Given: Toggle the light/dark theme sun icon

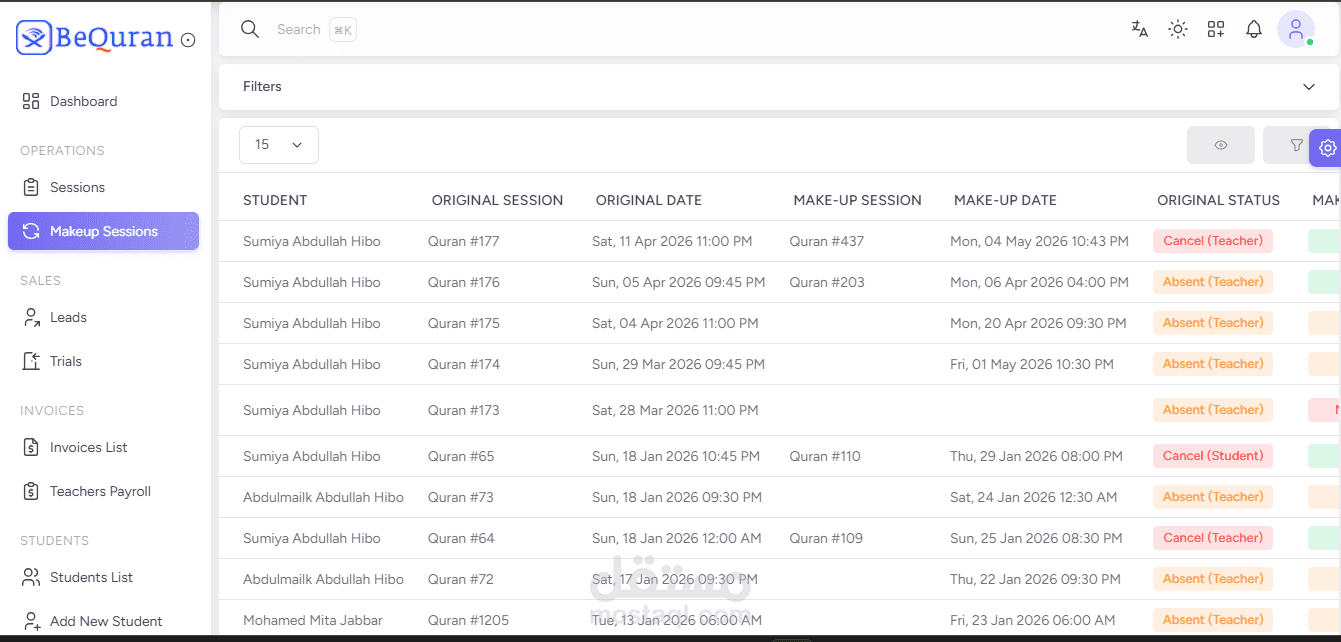Looking at the screenshot, I should pos(1178,29).
